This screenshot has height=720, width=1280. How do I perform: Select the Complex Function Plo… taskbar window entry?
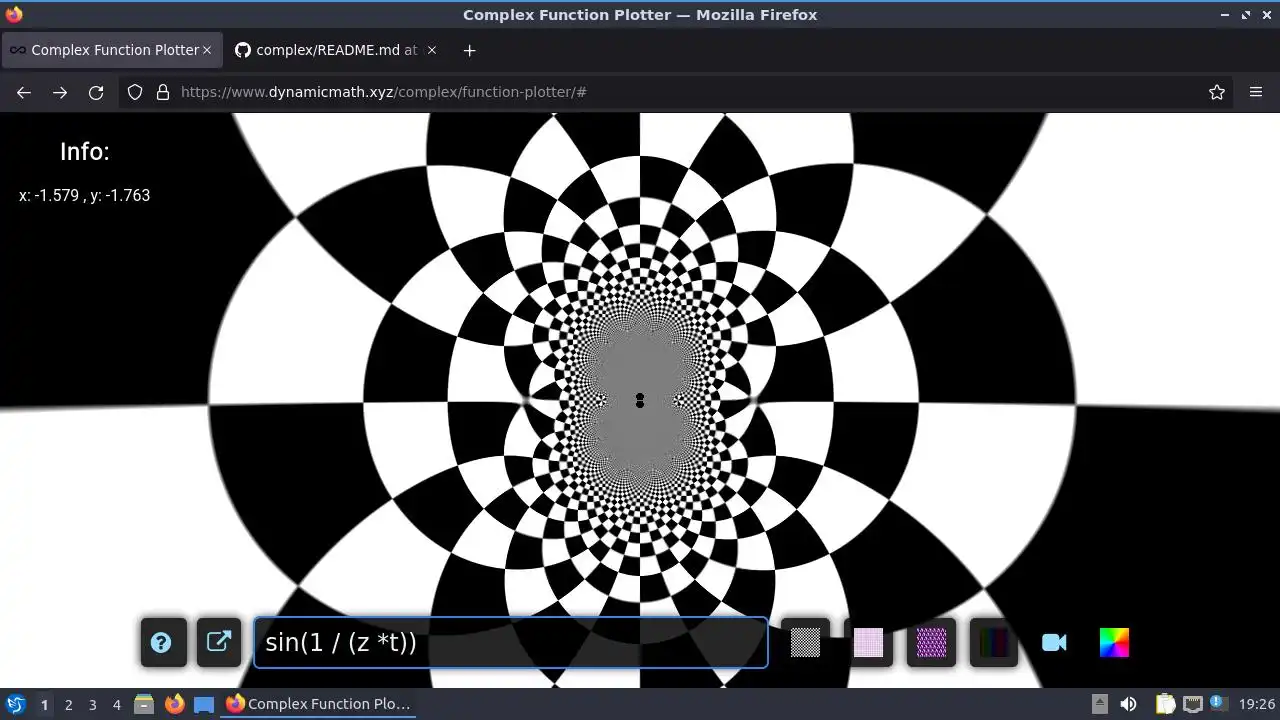318,704
